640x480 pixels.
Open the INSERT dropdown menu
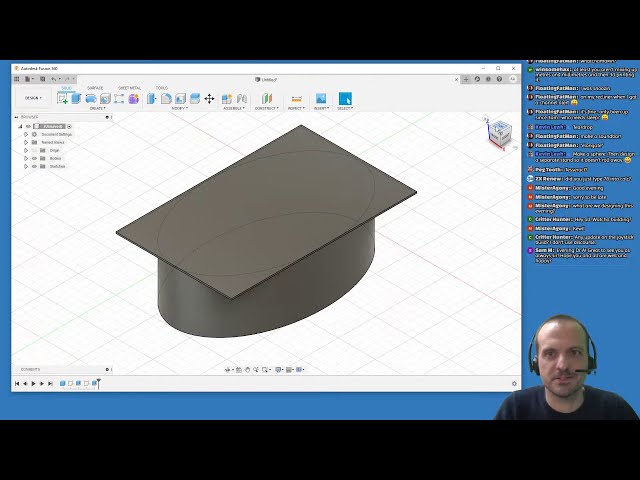click(321, 108)
